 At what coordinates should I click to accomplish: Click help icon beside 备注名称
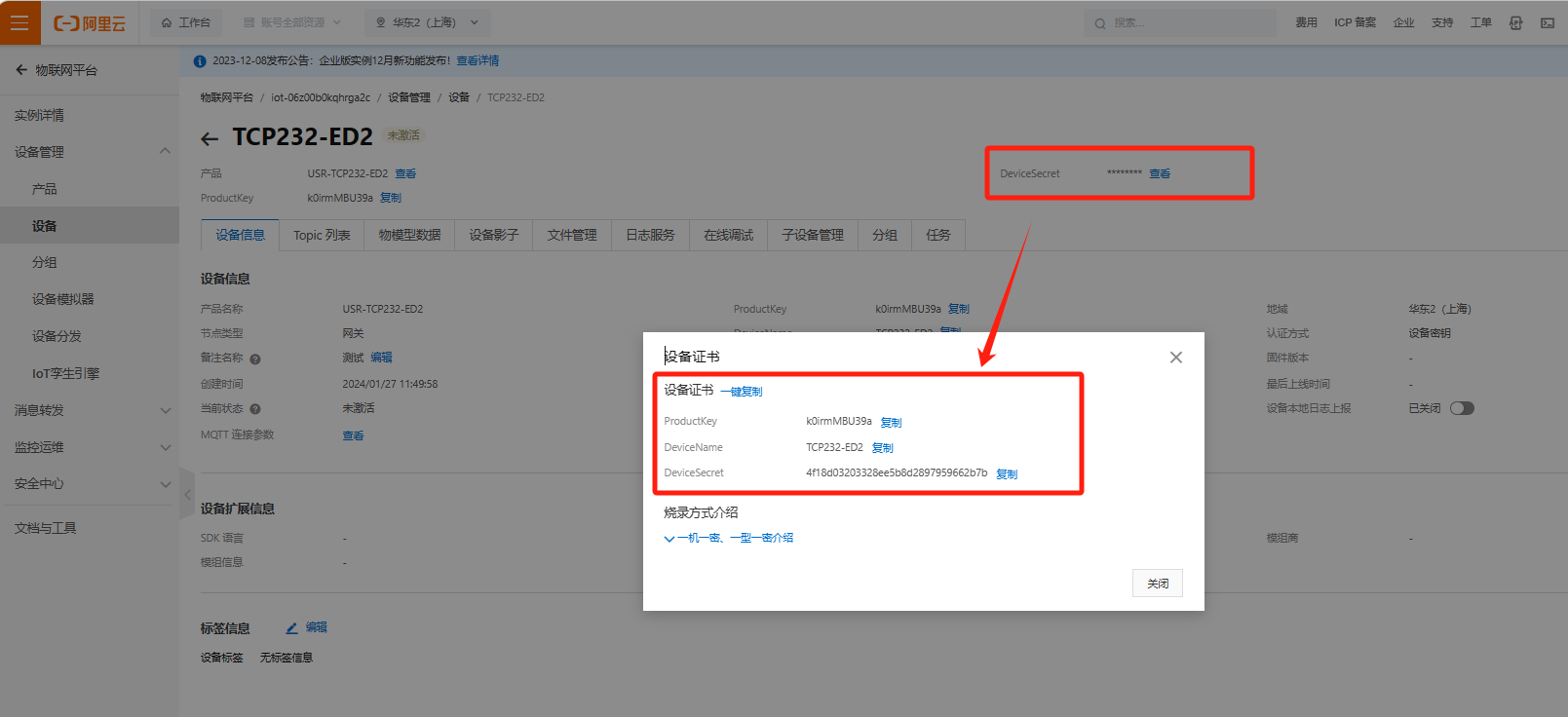pos(255,358)
